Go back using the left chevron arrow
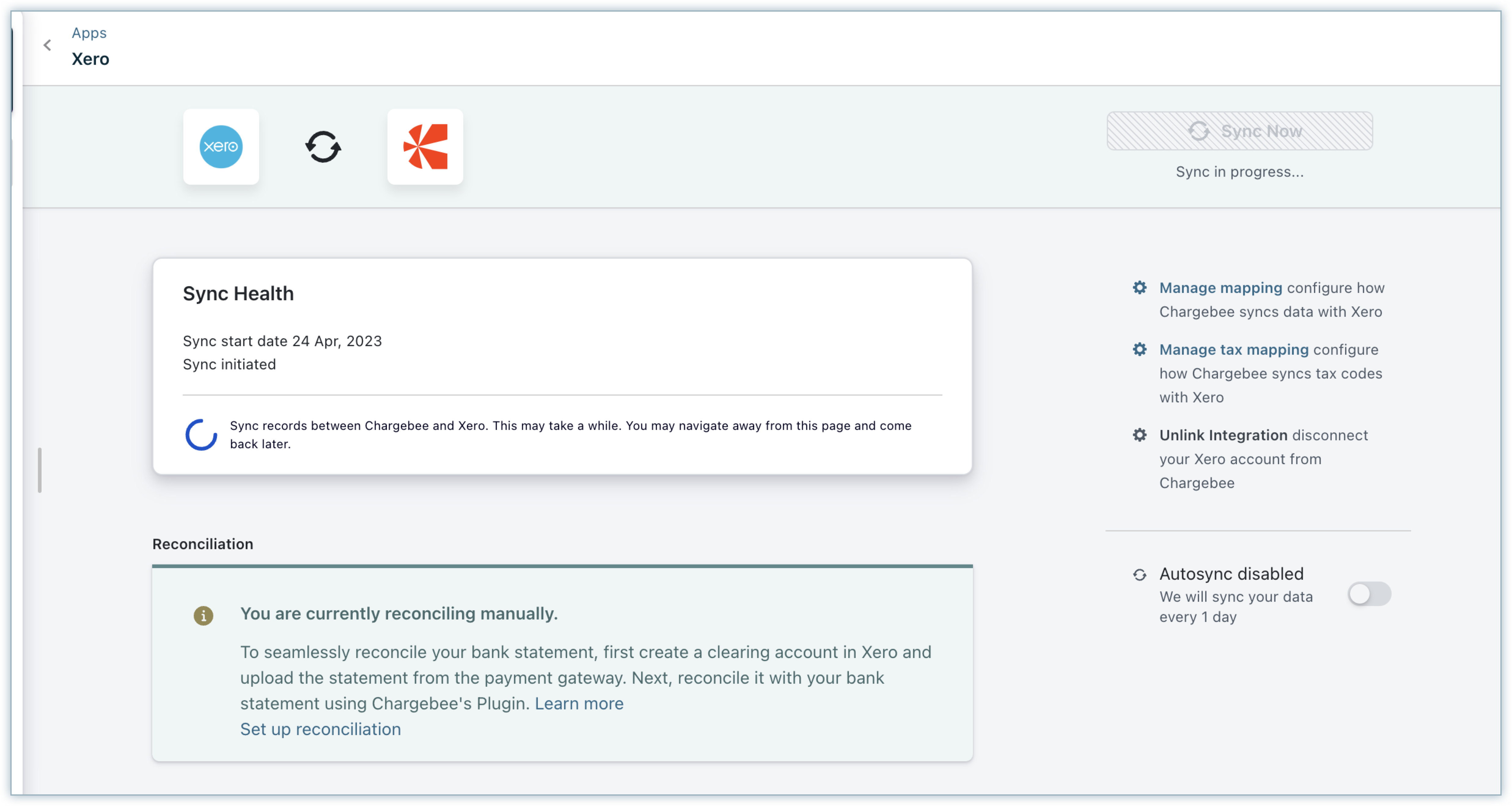 click(48, 45)
